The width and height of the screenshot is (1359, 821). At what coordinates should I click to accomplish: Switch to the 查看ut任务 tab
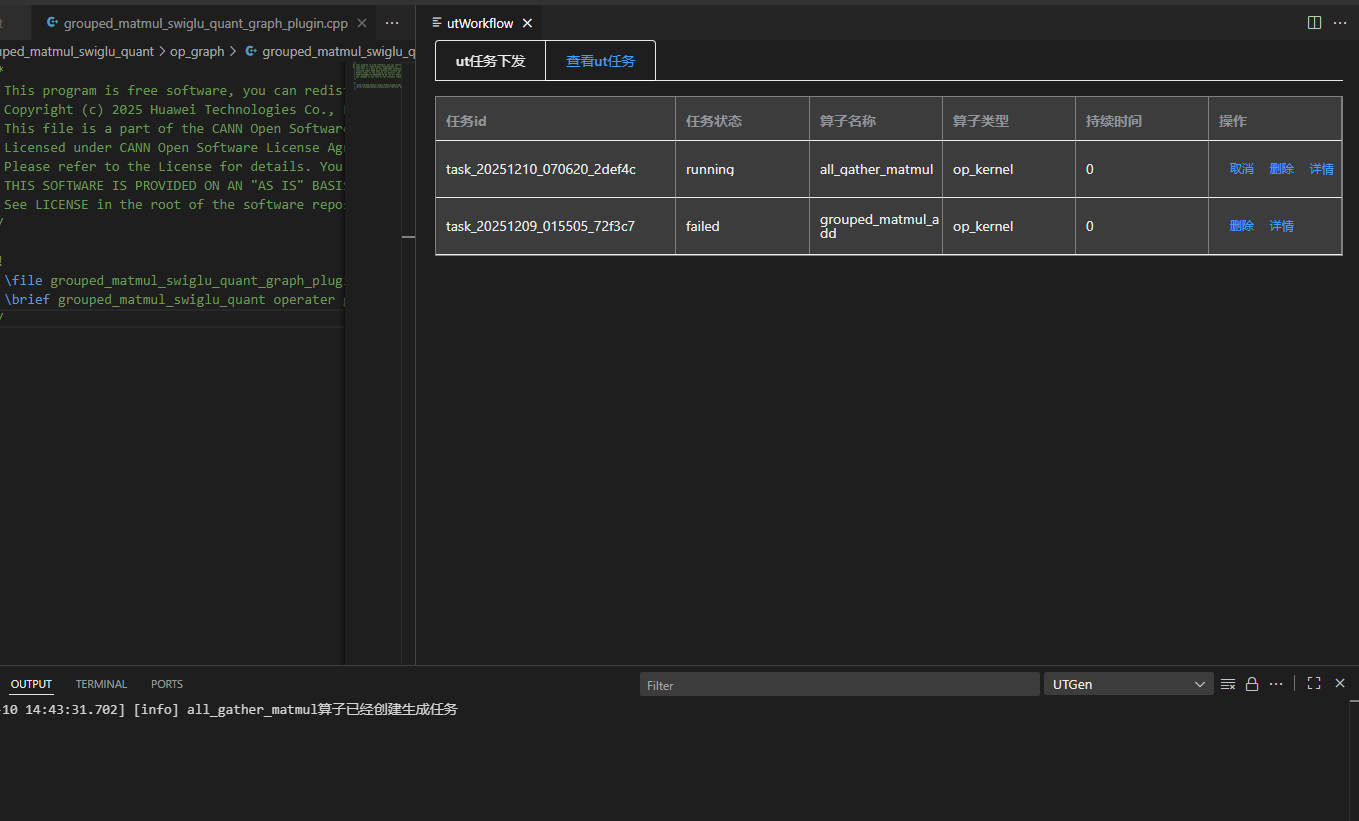pyautogui.click(x=600, y=61)
